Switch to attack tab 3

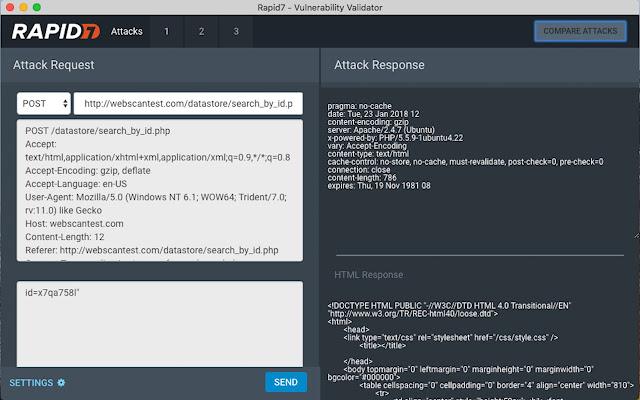tap(236, 31)
